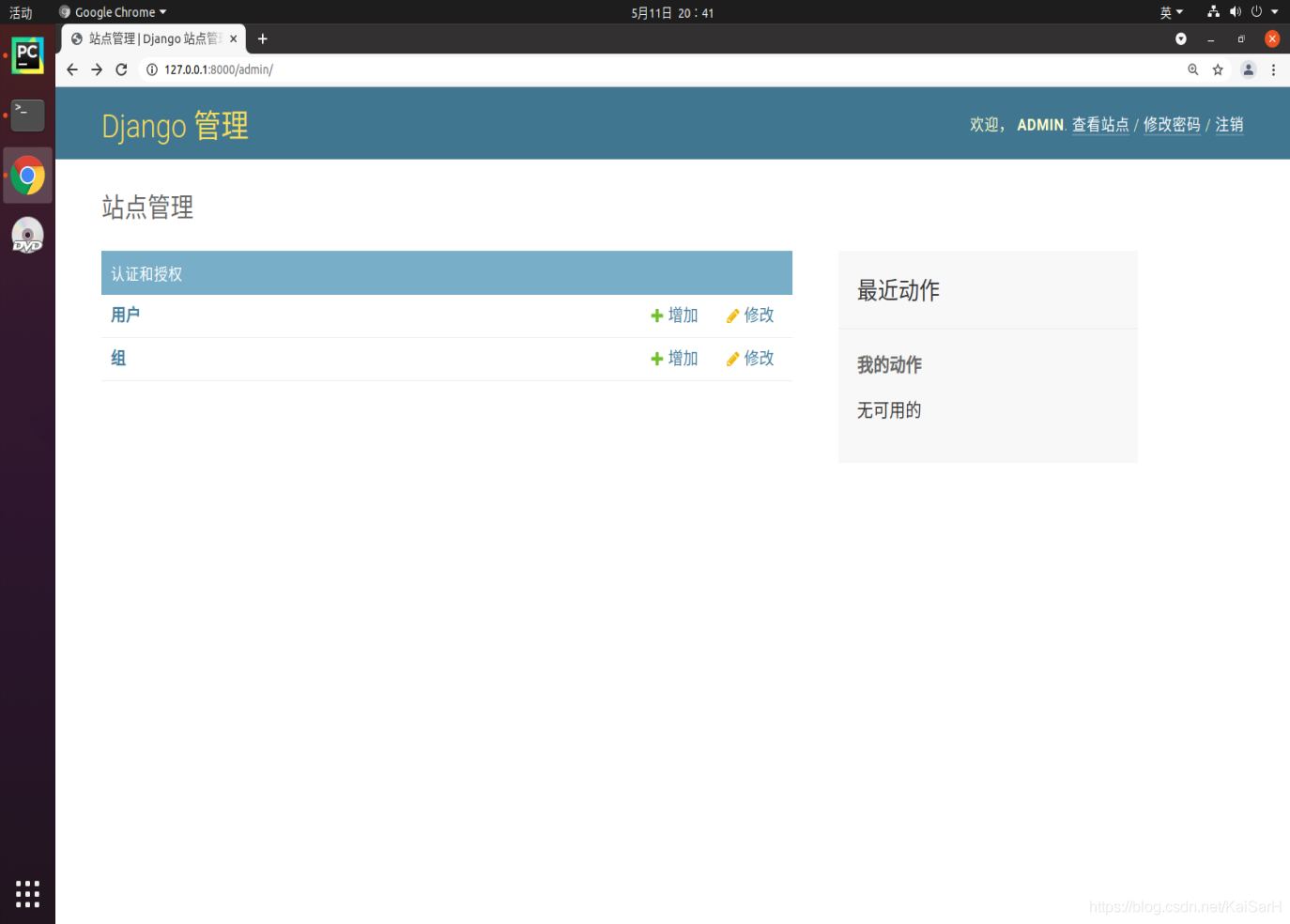Viewport: 1290px width, 924px height.
Task: Click the 站点管理 heading
Action: pyautogui.click(x=147, y=208)
